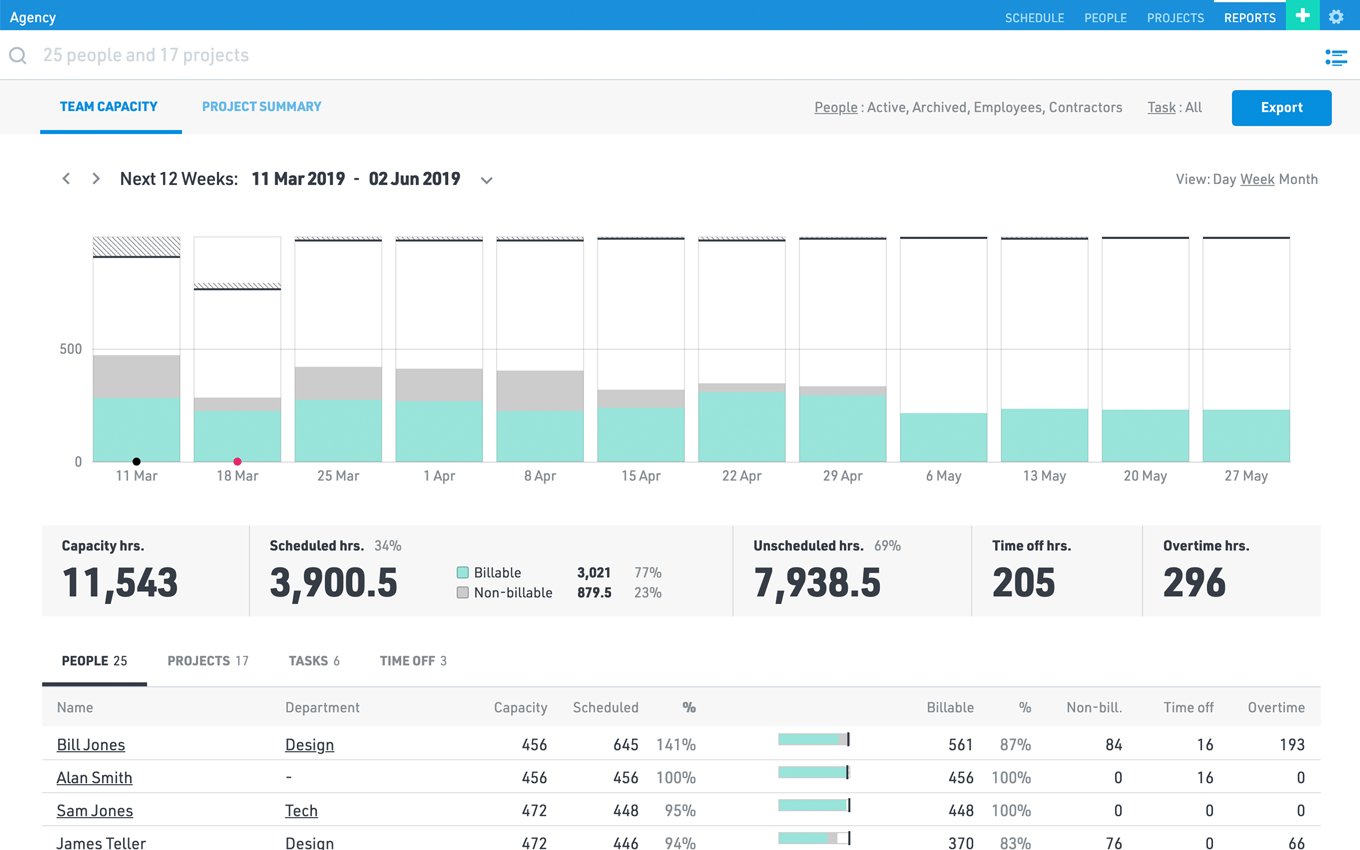Advance to next 12 weeks arrow
This screenshot has height=850, width=1360.
(x=96, y=178)
